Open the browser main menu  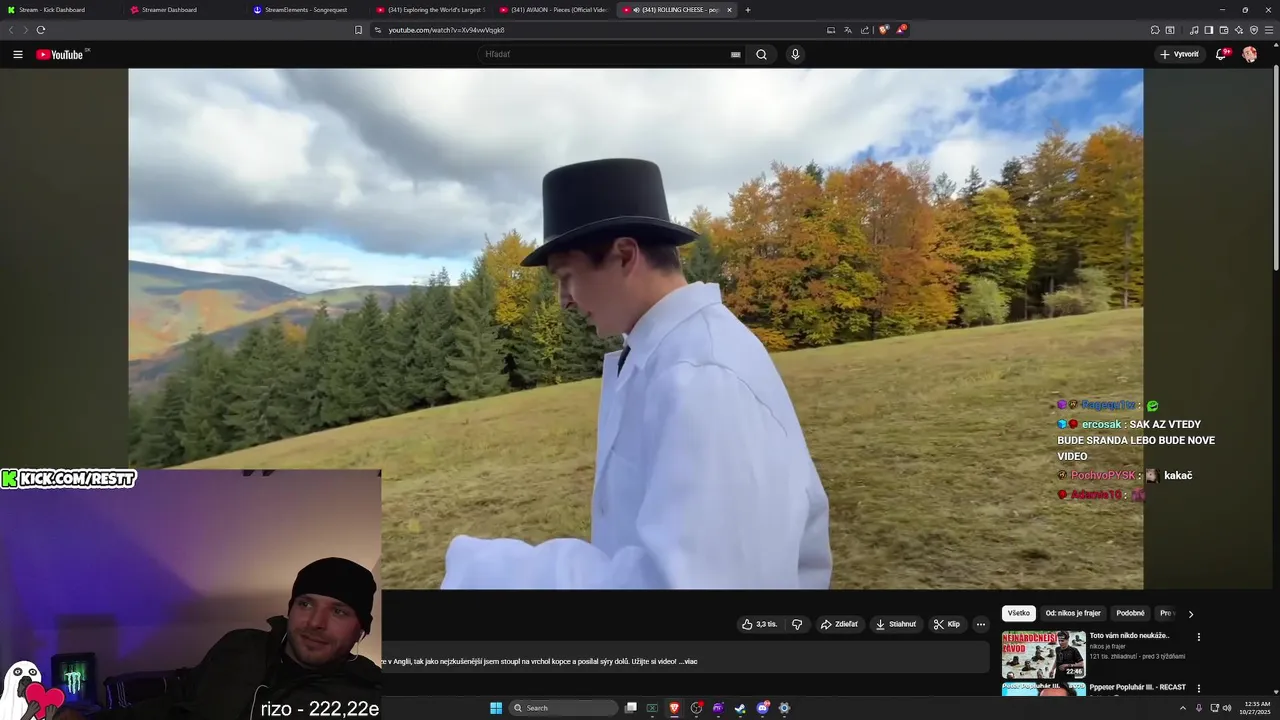pos(1269,30)
